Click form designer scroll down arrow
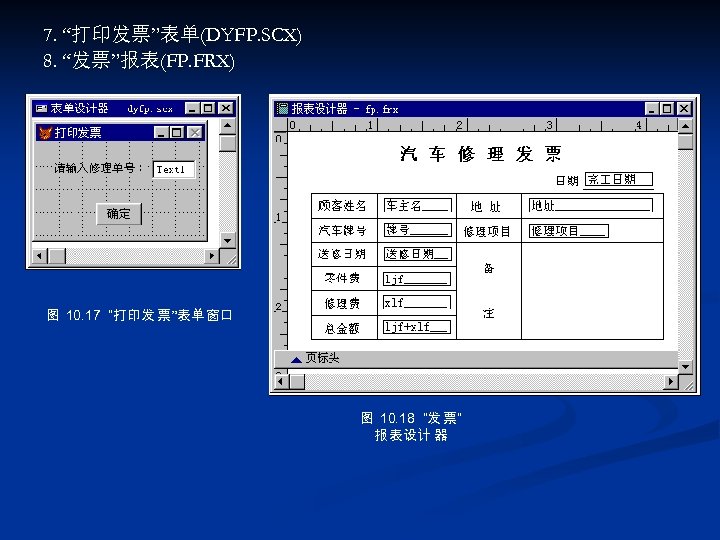The image size is (720, 540). pos(228,240)
